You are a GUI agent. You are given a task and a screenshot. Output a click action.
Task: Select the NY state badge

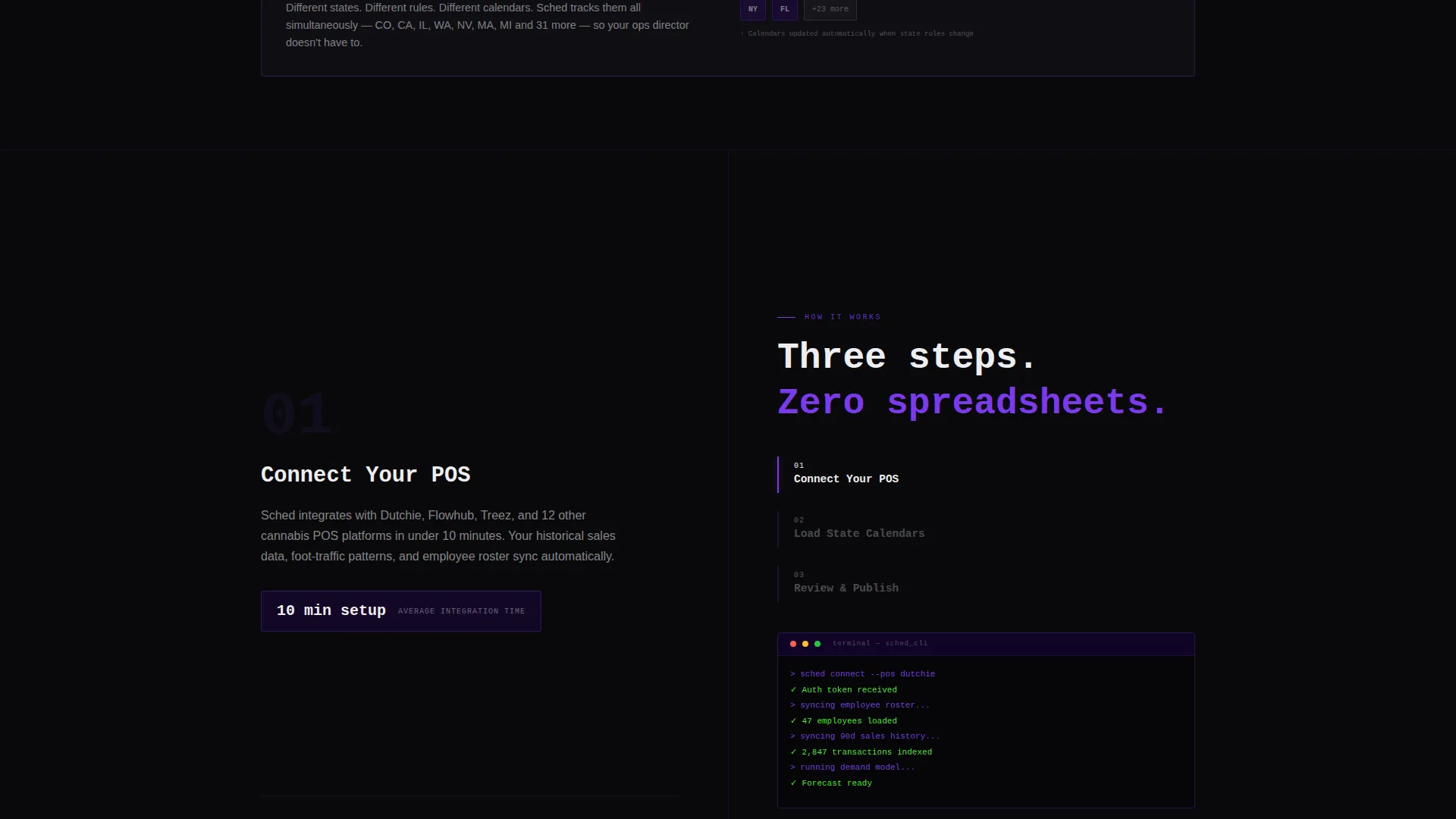click(x=752, y=9)
